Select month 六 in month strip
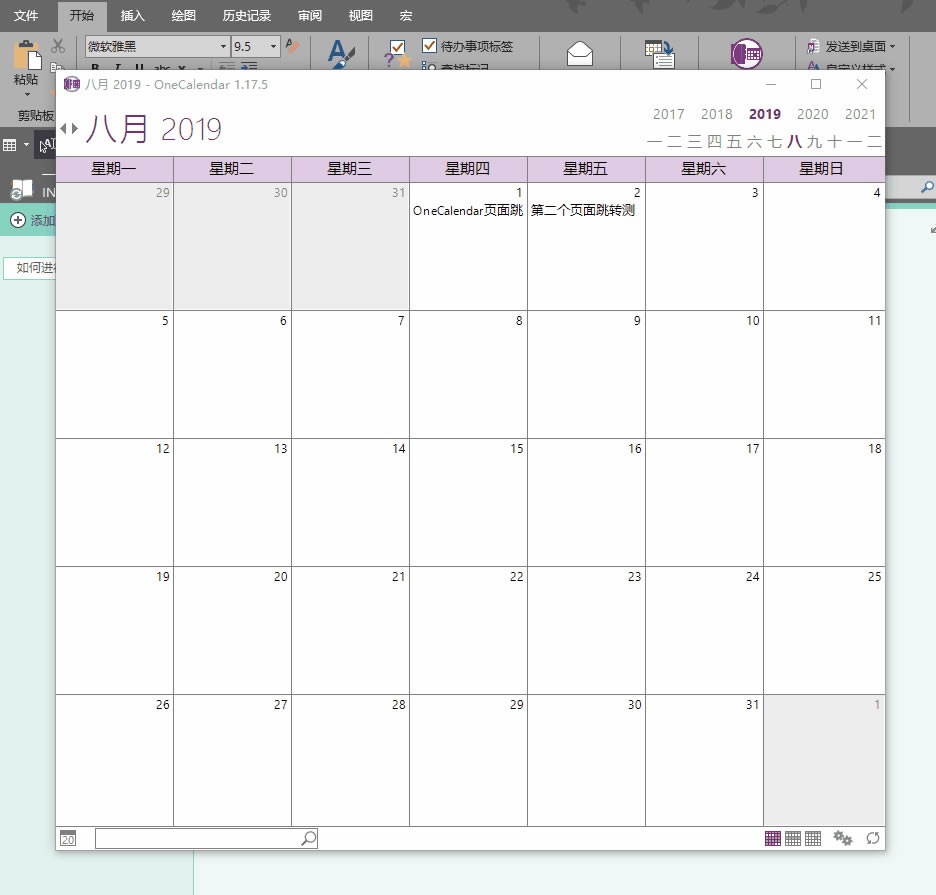The image size is (936, 895). (755, 142)
